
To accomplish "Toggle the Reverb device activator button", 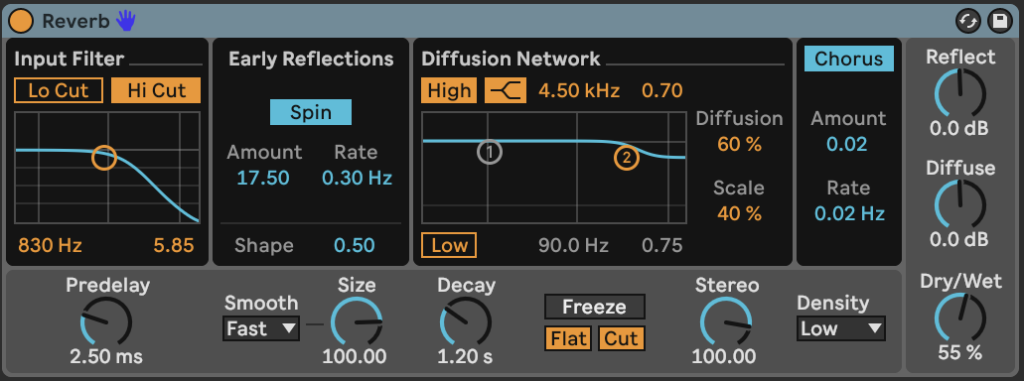I will click(20, 22).
